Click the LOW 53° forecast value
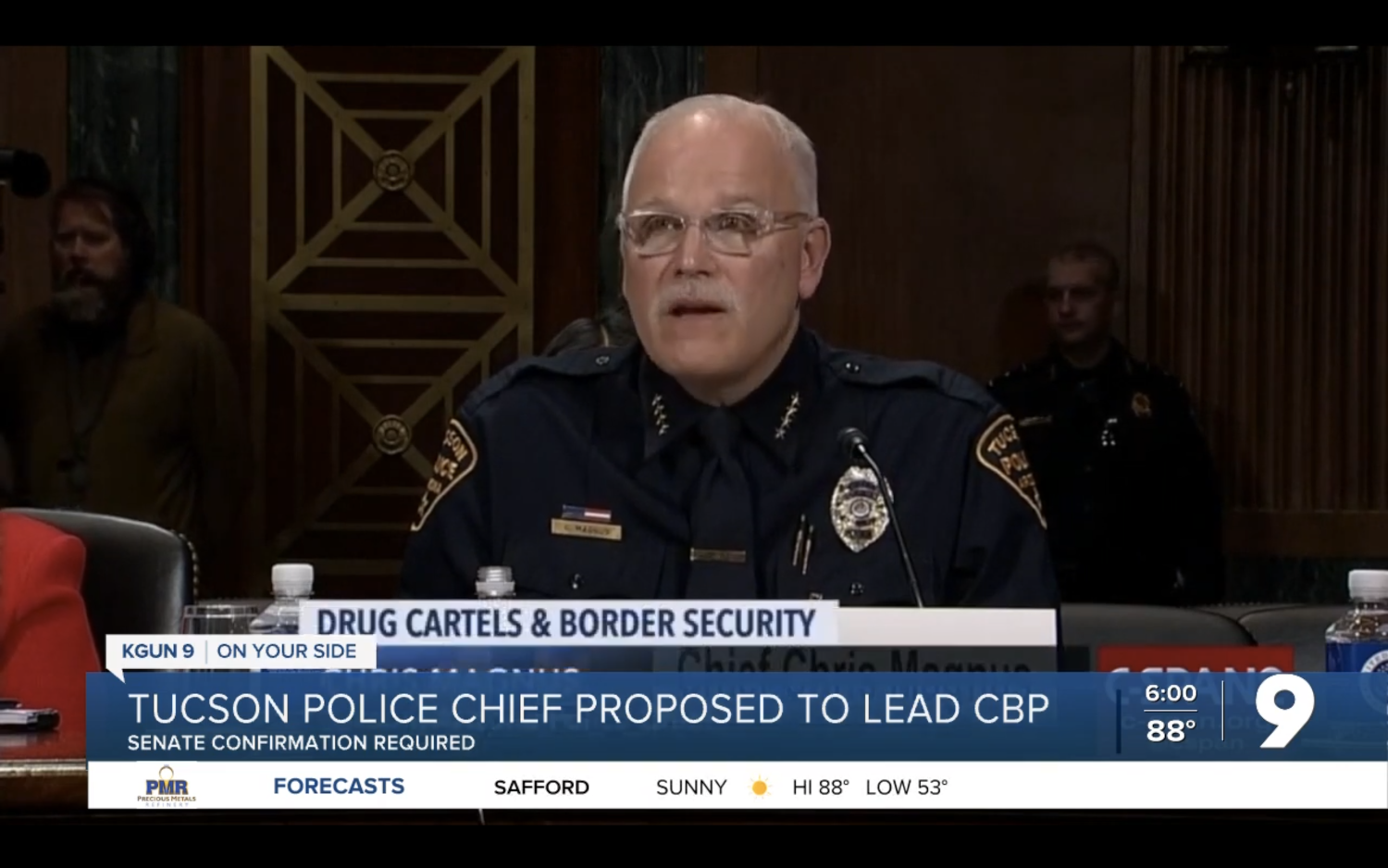The width and height of the screenshot is (1388, 868). [x=907, y=787]
